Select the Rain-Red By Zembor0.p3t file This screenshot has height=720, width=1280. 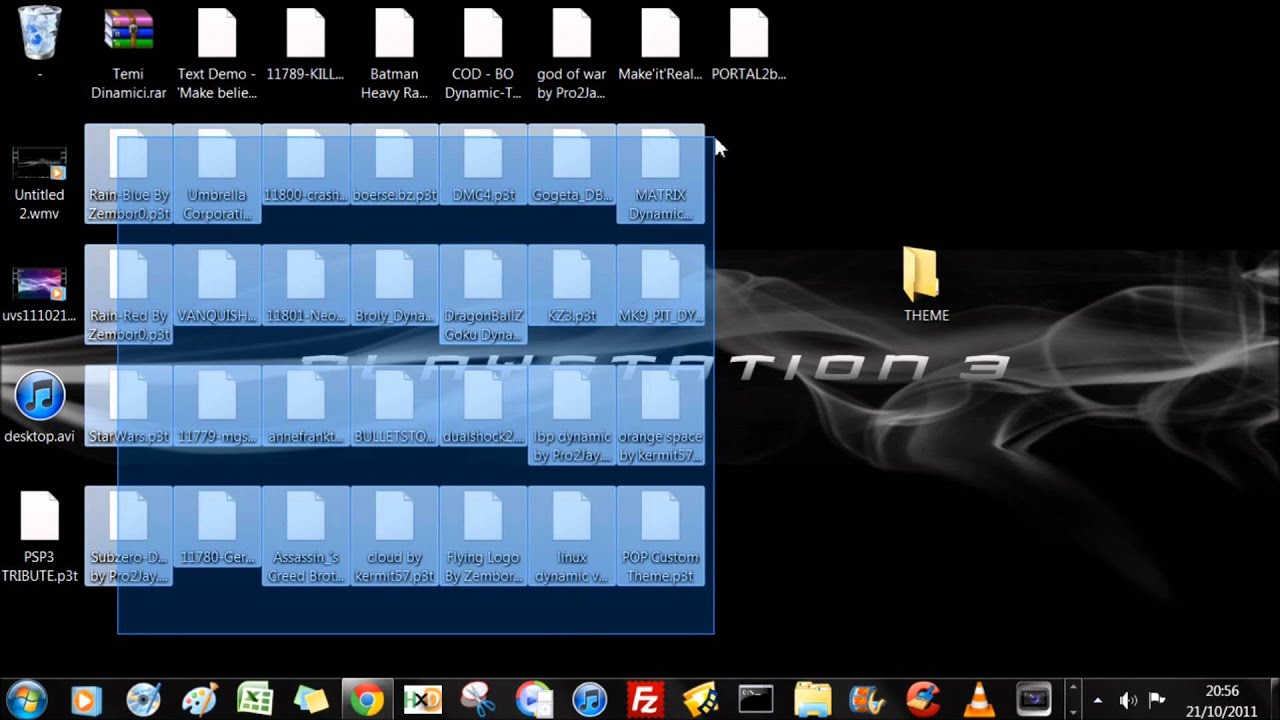[x=129, y=295]
